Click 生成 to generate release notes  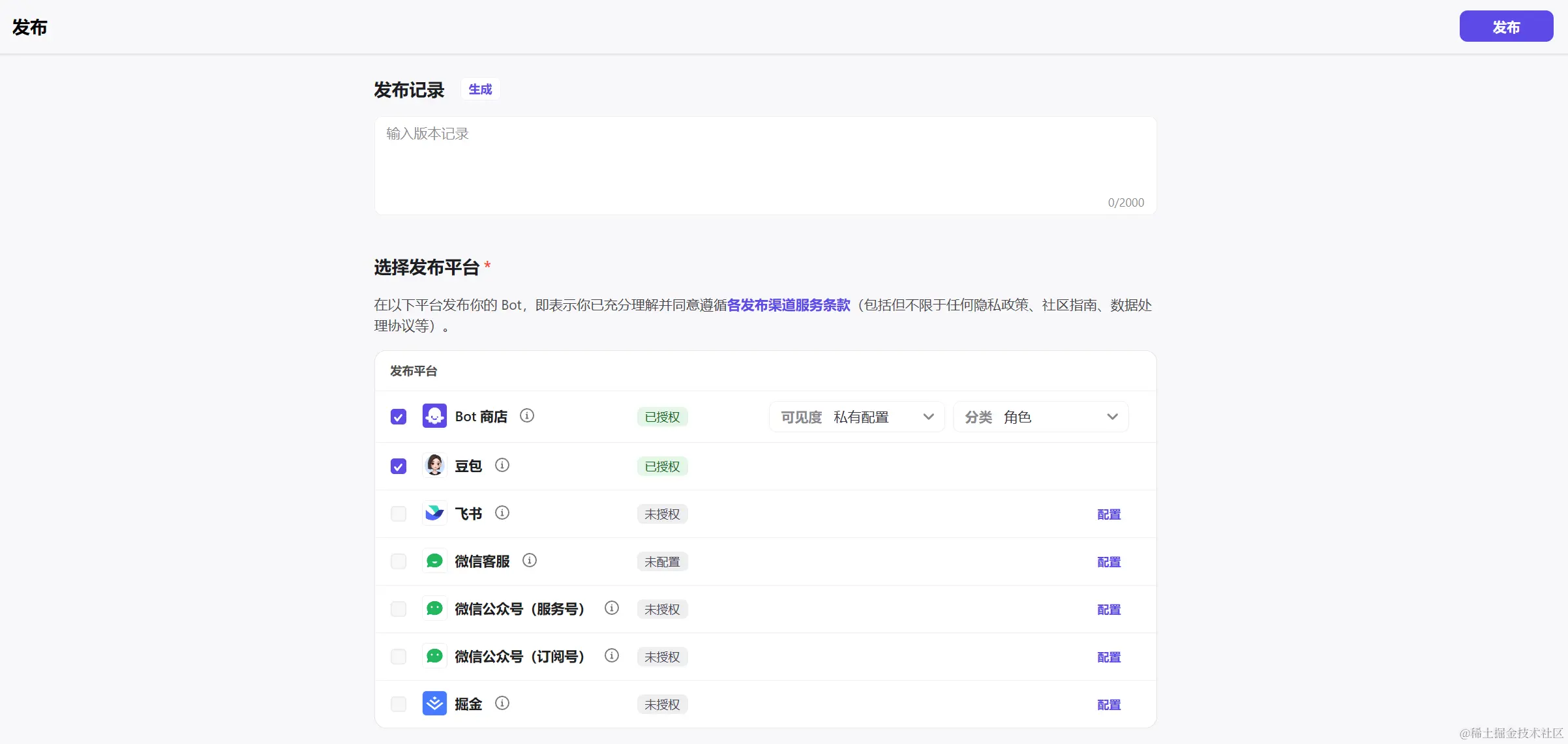(x=480, y=89)
